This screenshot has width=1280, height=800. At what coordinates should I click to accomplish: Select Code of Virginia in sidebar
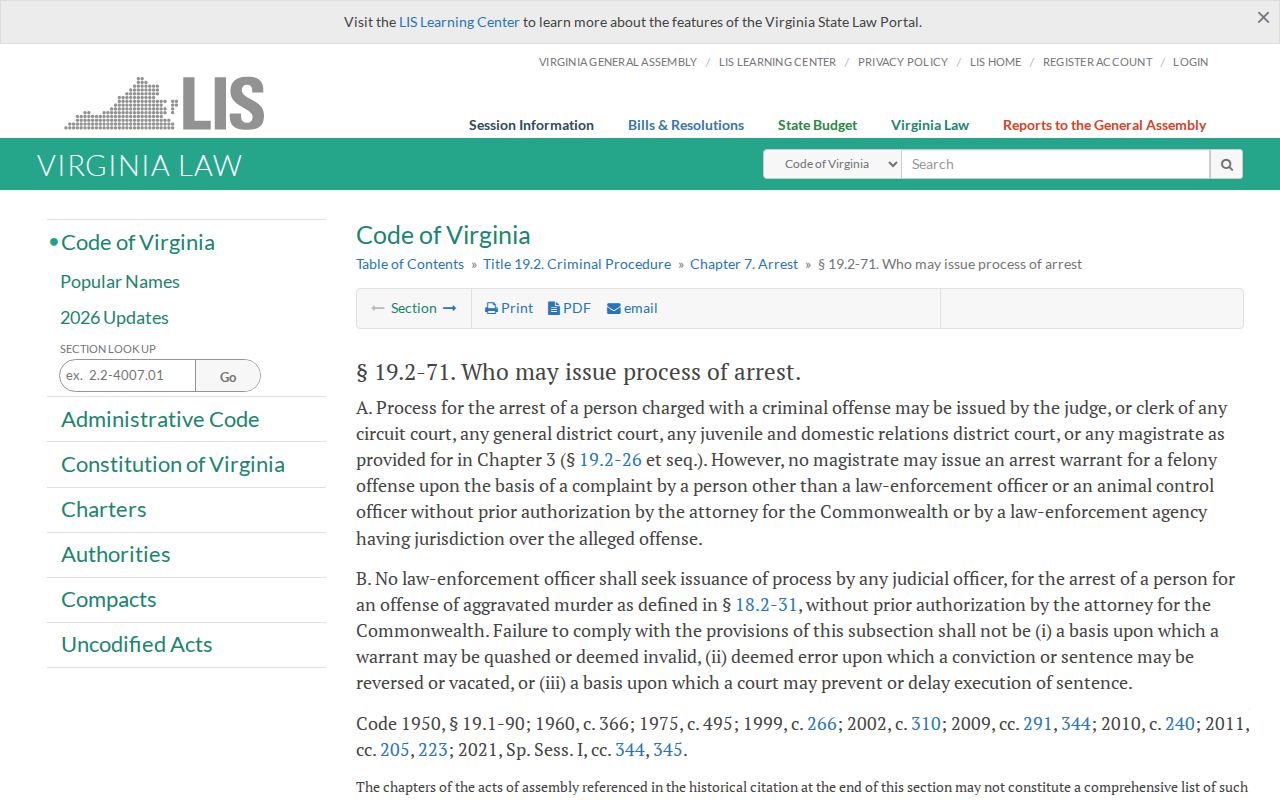(x=138, y=242)
